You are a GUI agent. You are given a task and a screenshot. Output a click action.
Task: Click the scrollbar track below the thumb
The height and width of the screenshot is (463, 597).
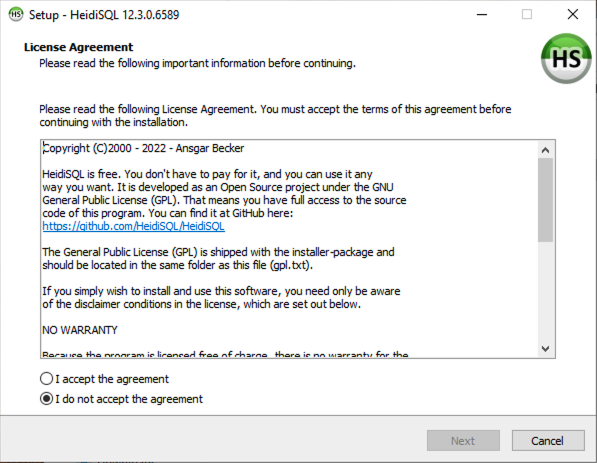coord(545,291)
